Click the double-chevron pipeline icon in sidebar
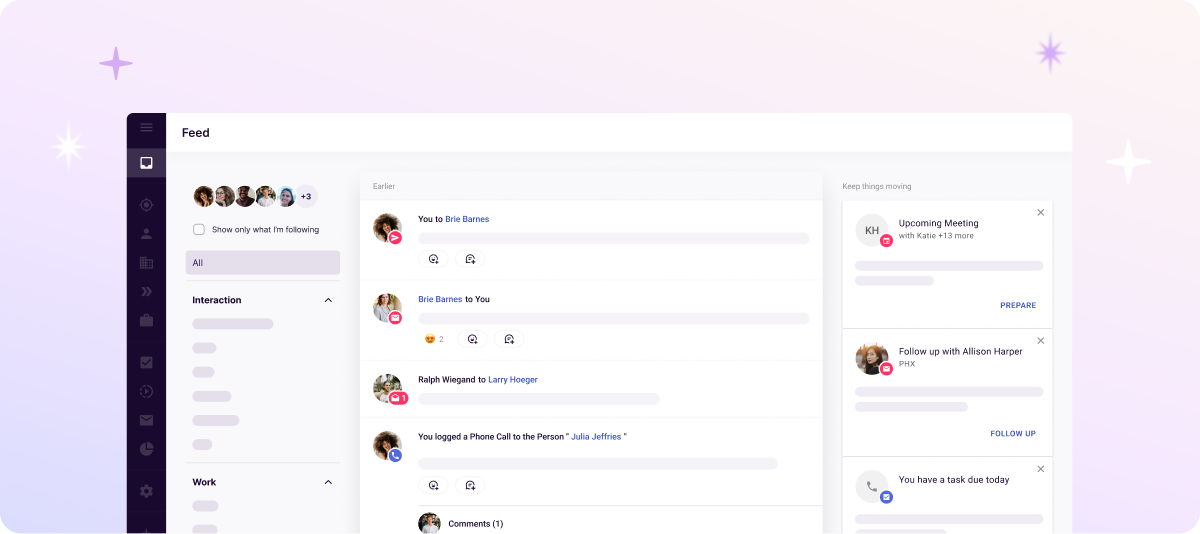The image size is (1200, 534). point(146,292)
